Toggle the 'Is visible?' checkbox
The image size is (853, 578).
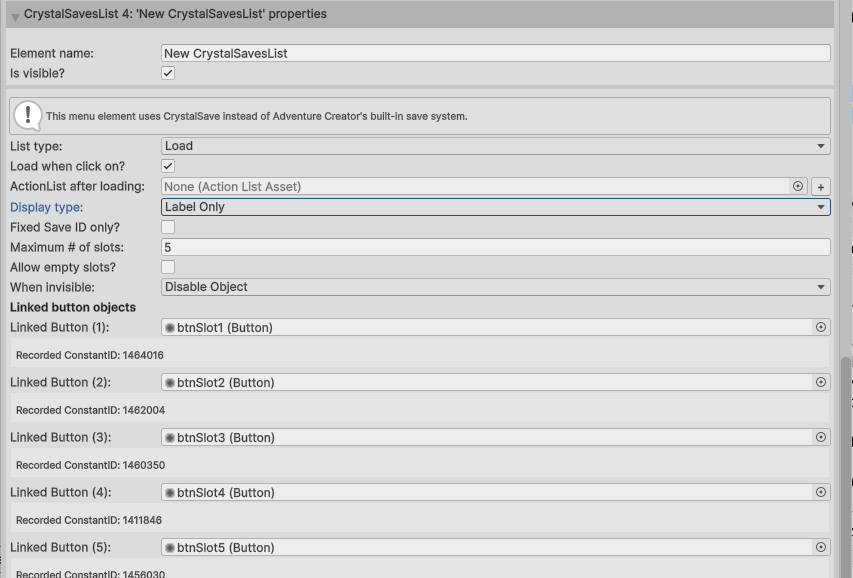[x=168, y=73]
